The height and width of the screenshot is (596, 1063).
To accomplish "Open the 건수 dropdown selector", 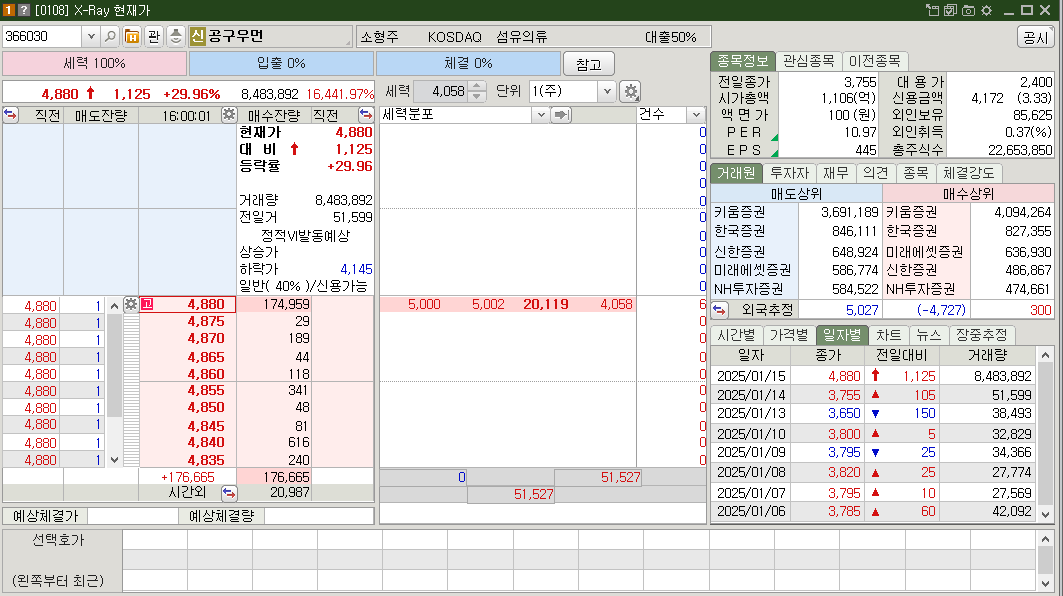I will 697,114.
